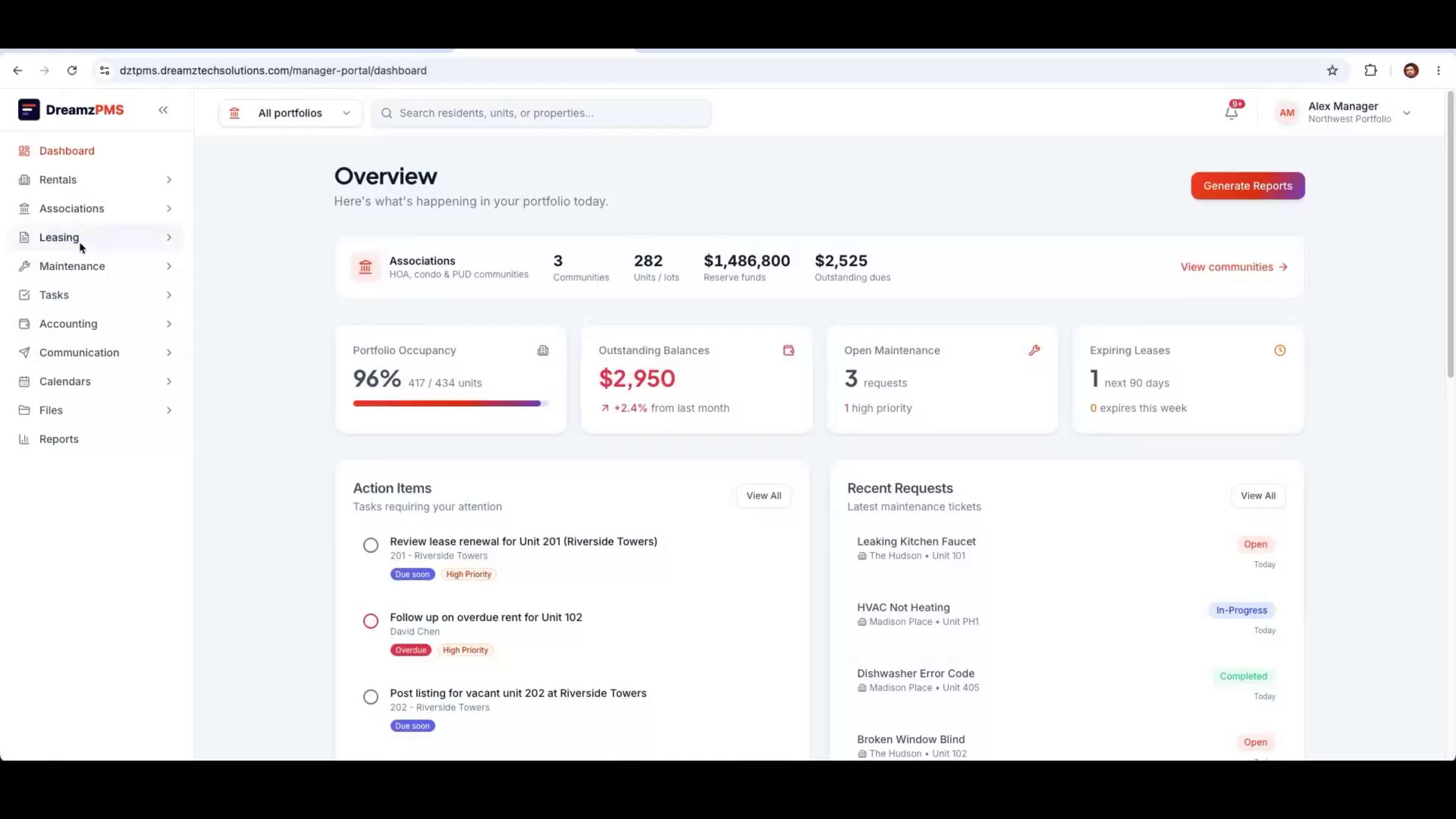
Task: Click the wallet icon on Outstanding Balances card
Action: 789,351
